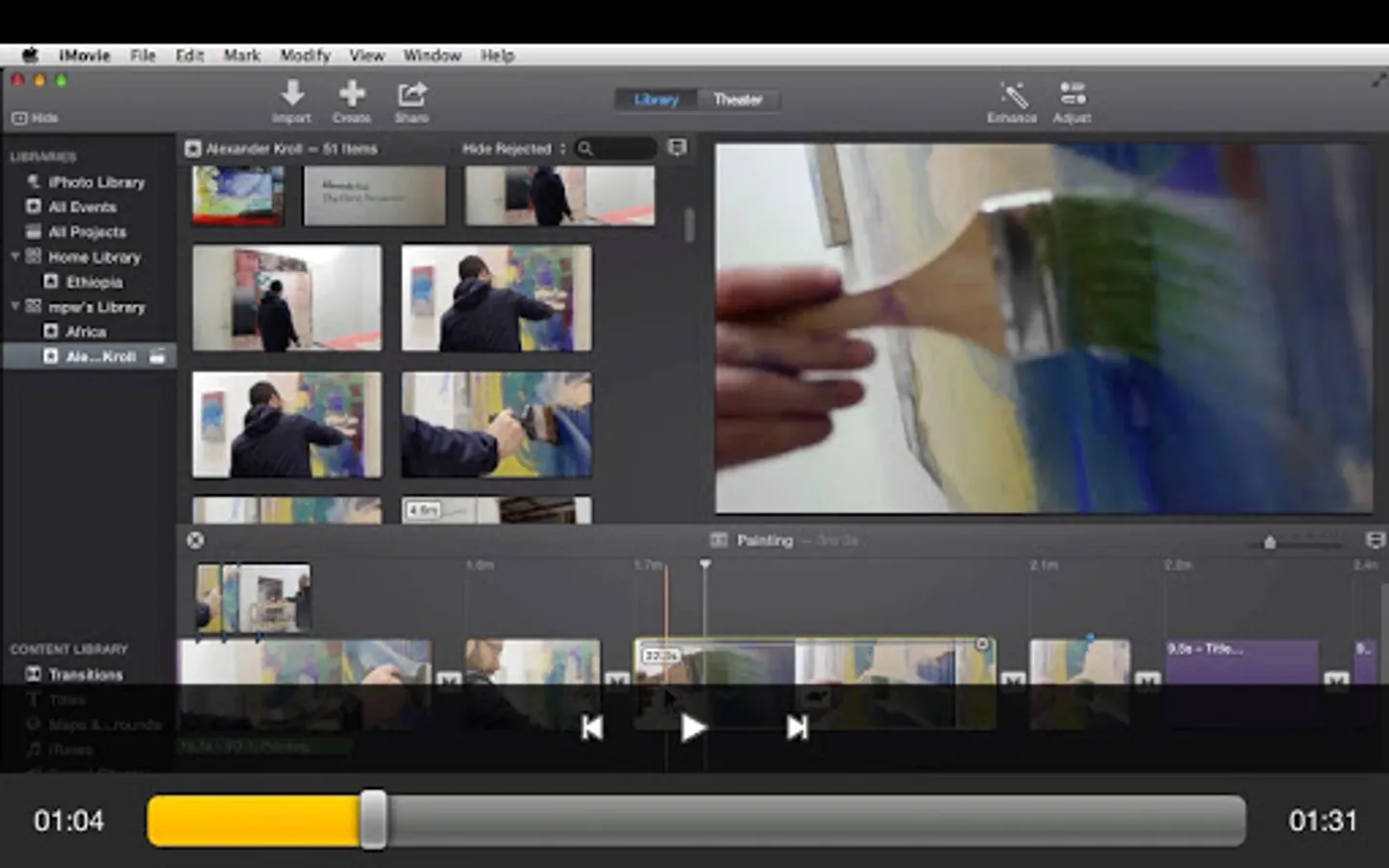Toggle the Hide sidebar button

(x=35, y=118)
